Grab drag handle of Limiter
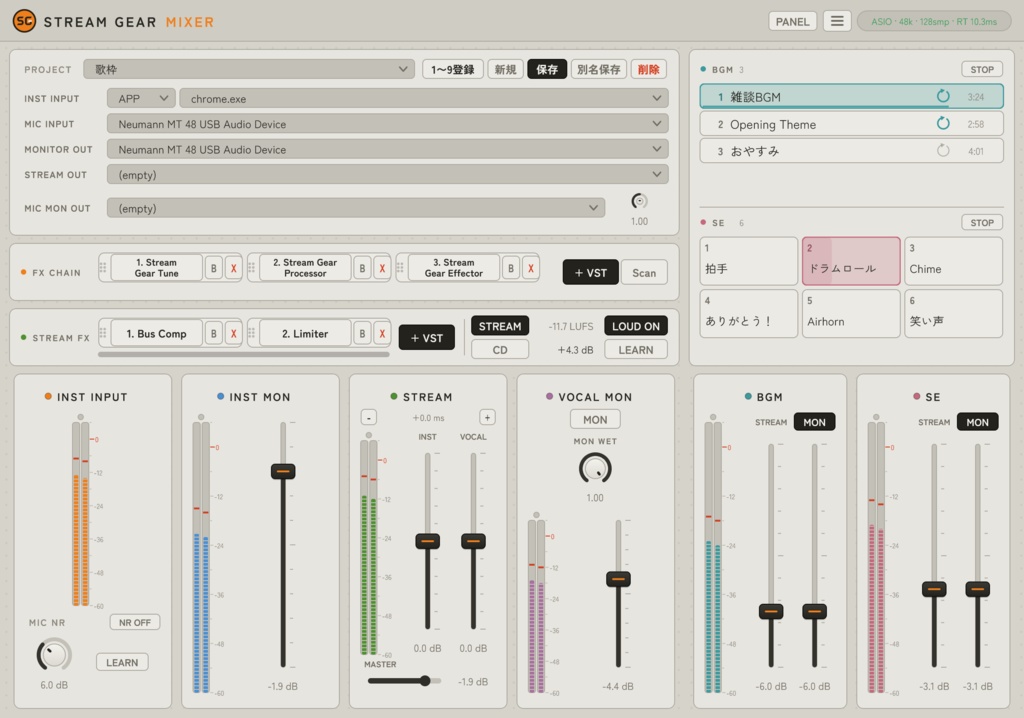The height and width of the screenshot is (718, 1024). tap(251, 333)
